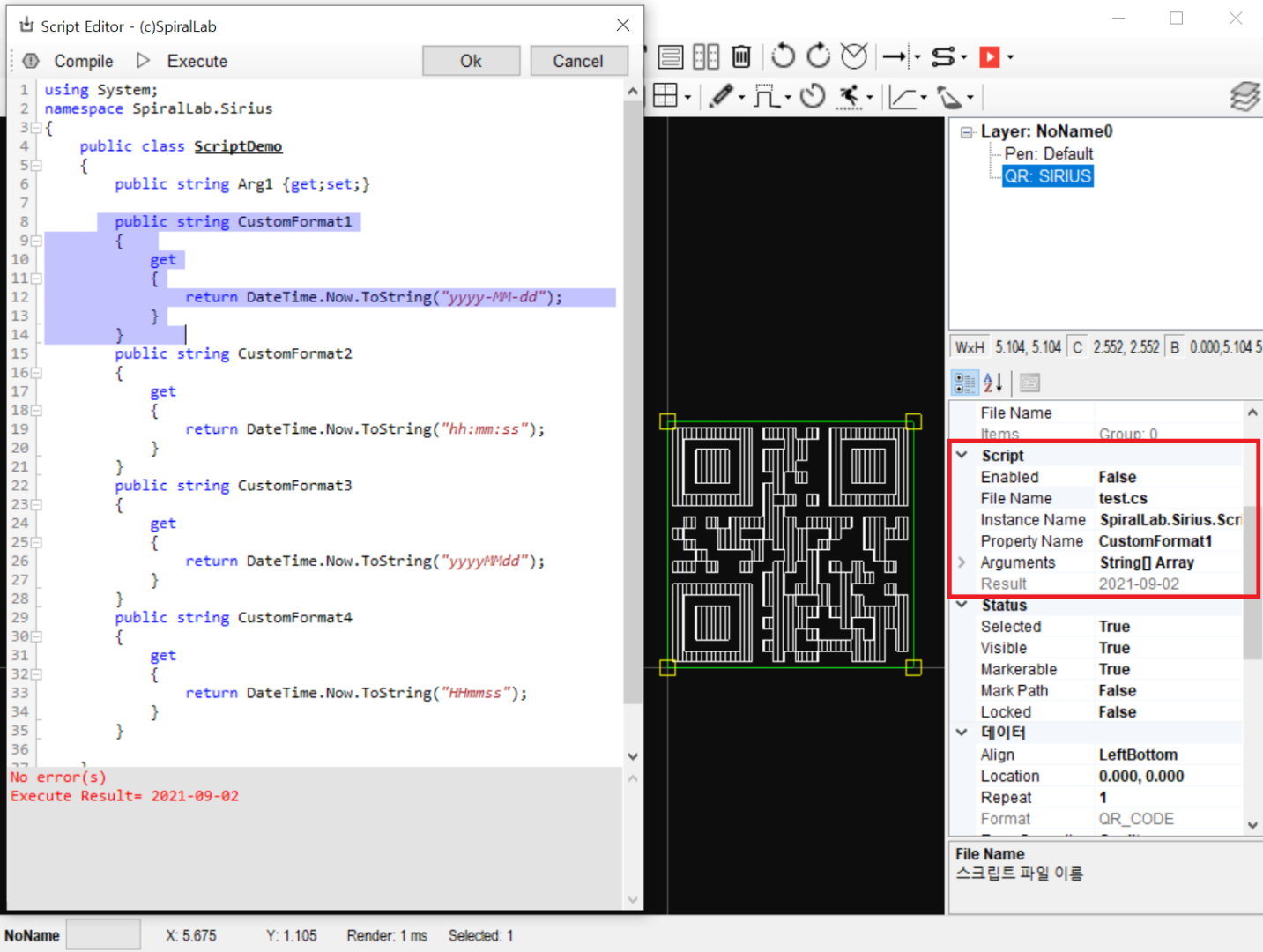Sort properties alphabetically with A-Z icon
Screen dimensions: 1263x952
[993, 383]
